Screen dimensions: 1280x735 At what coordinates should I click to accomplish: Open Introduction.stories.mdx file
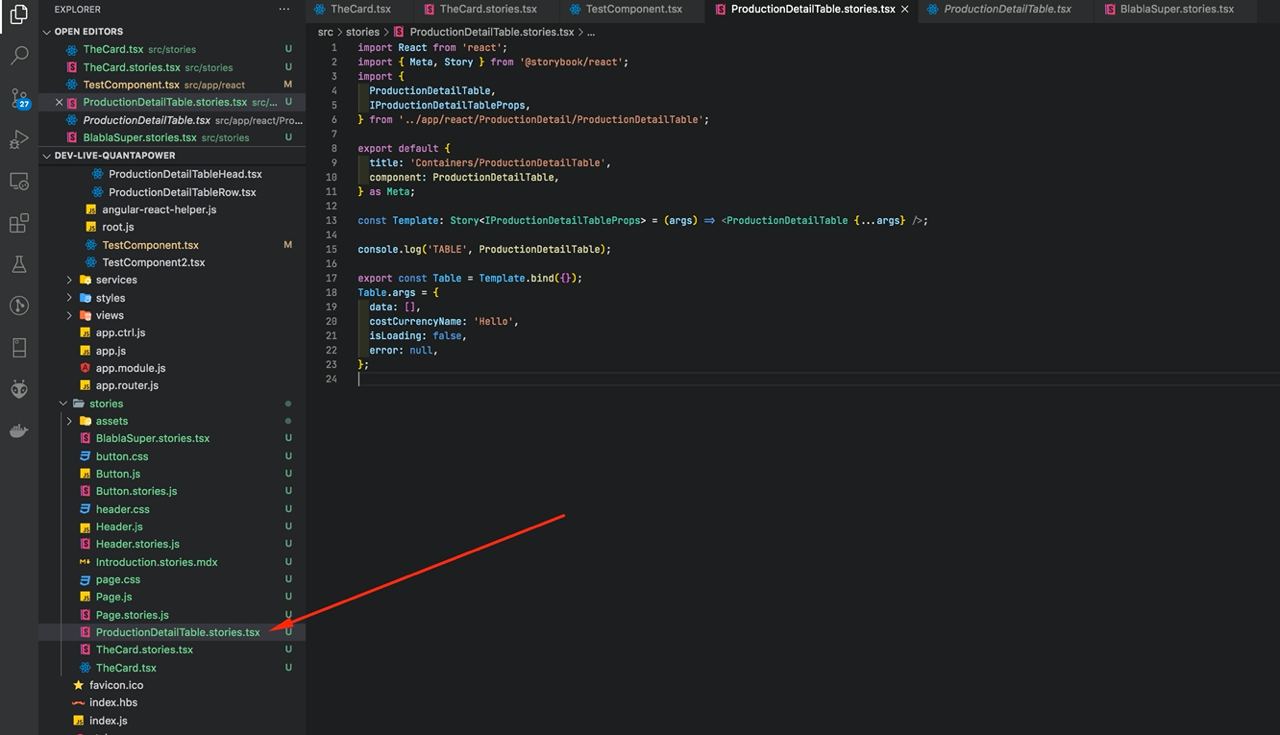coord(156,562)
